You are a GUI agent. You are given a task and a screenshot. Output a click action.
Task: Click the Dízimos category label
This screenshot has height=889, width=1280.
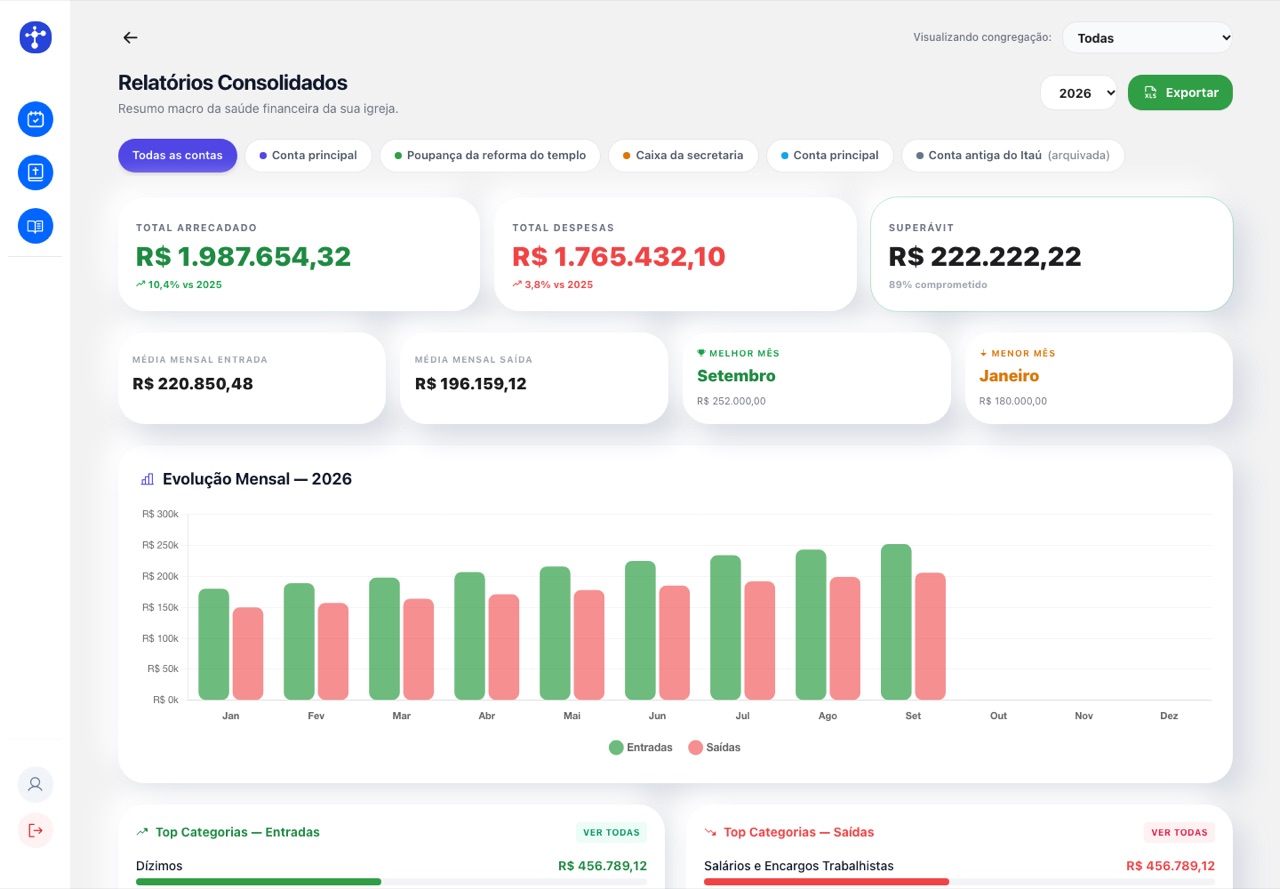[159, 866]
